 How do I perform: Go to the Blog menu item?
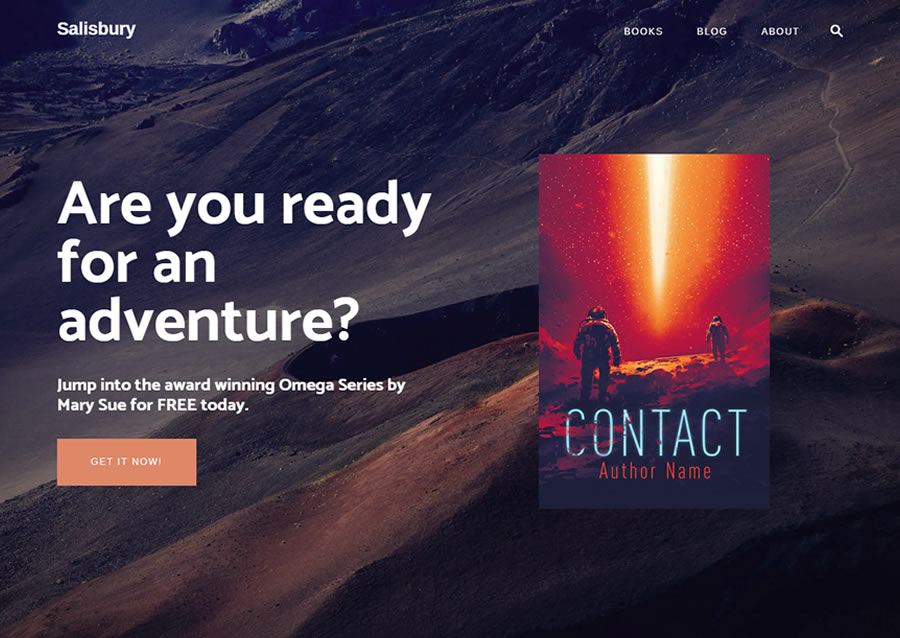(712, 32)
